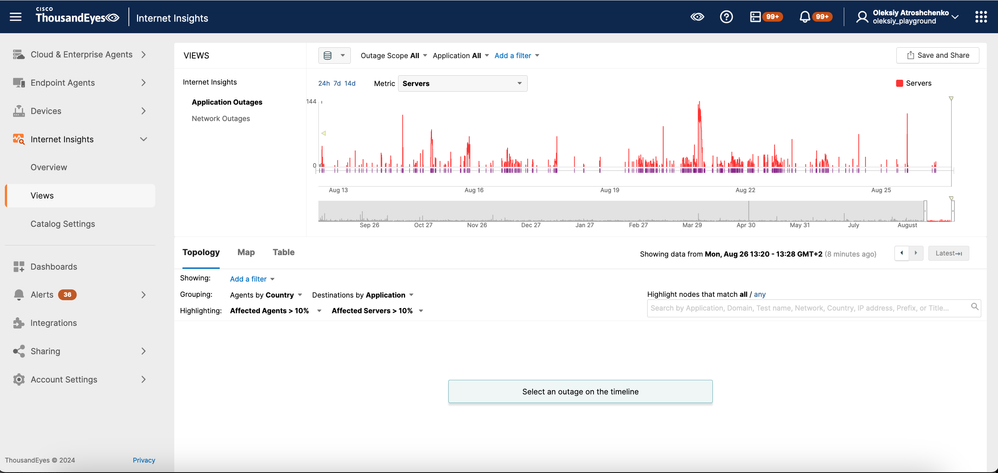Viewport: 998px width, 473px height.
Task: Select Views in the sidebar
Action: [x=80, y=195]
